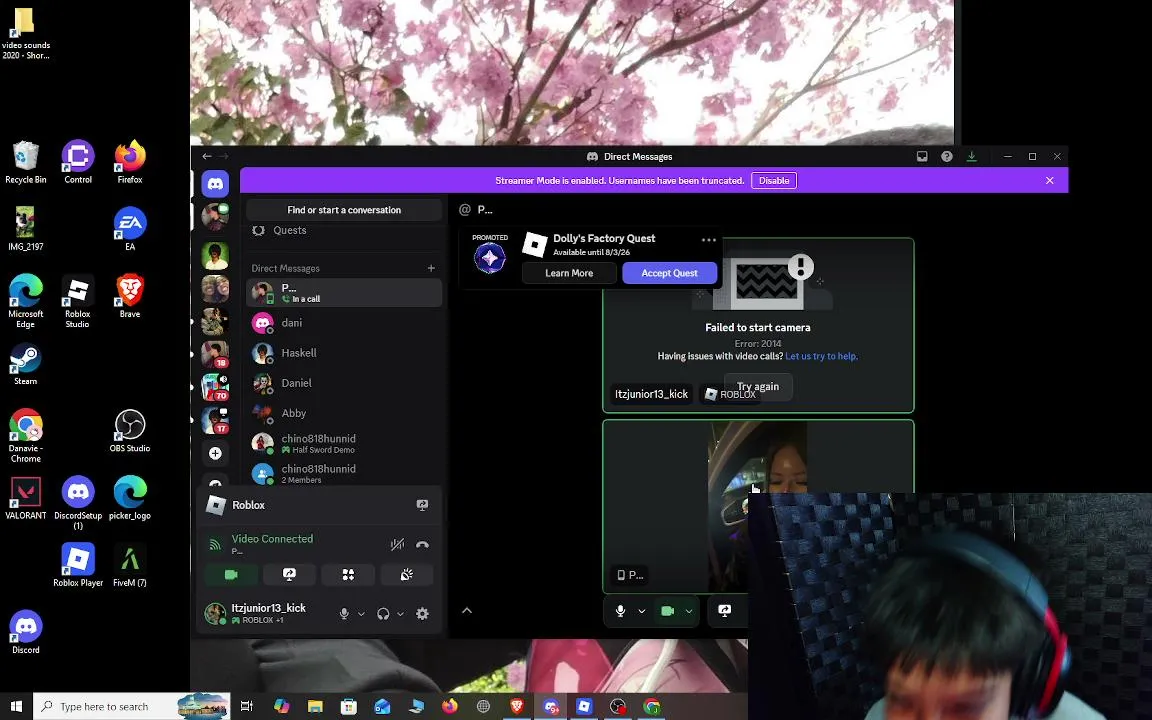Open camera options chevron in call bar
Viewport: 1152px width, 720px height.
point(688,611)
